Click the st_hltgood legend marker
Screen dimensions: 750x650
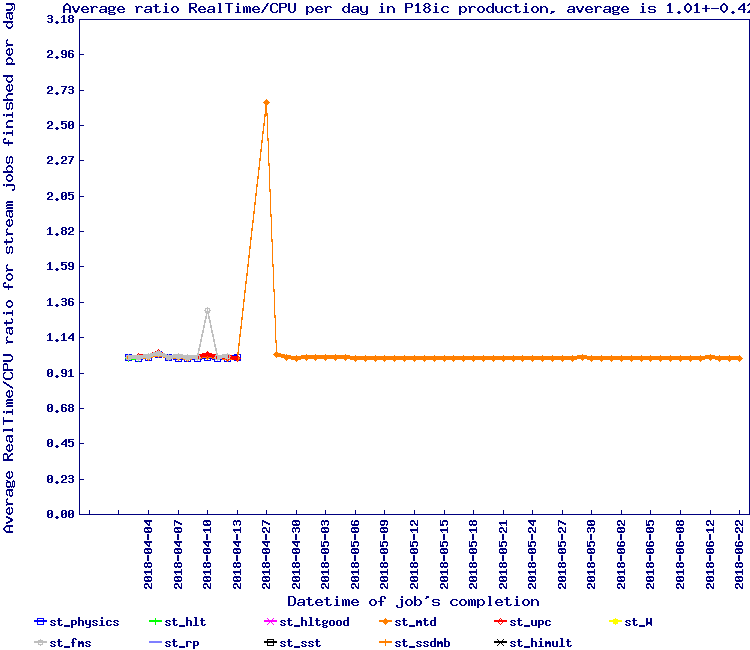tap(270, 622)
